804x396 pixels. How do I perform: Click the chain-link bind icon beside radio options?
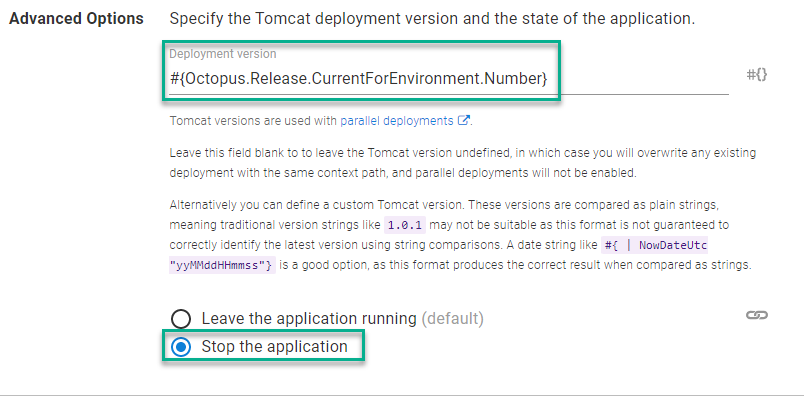coord(756,315)
